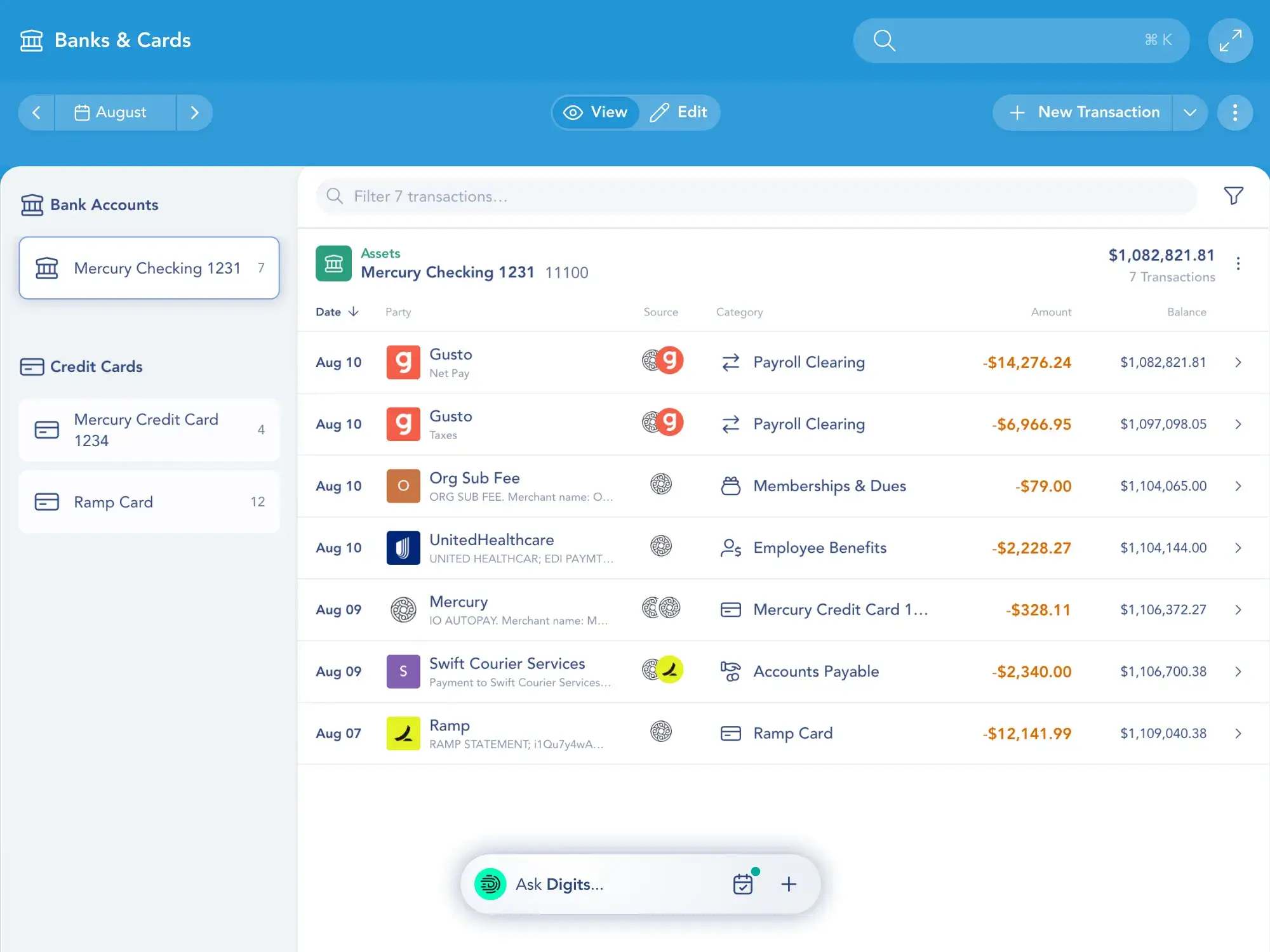This screenshot has width=1270, height=952.
Task: Open account options dots beside 7 Transactions
Action: (x=1238, y=263)
